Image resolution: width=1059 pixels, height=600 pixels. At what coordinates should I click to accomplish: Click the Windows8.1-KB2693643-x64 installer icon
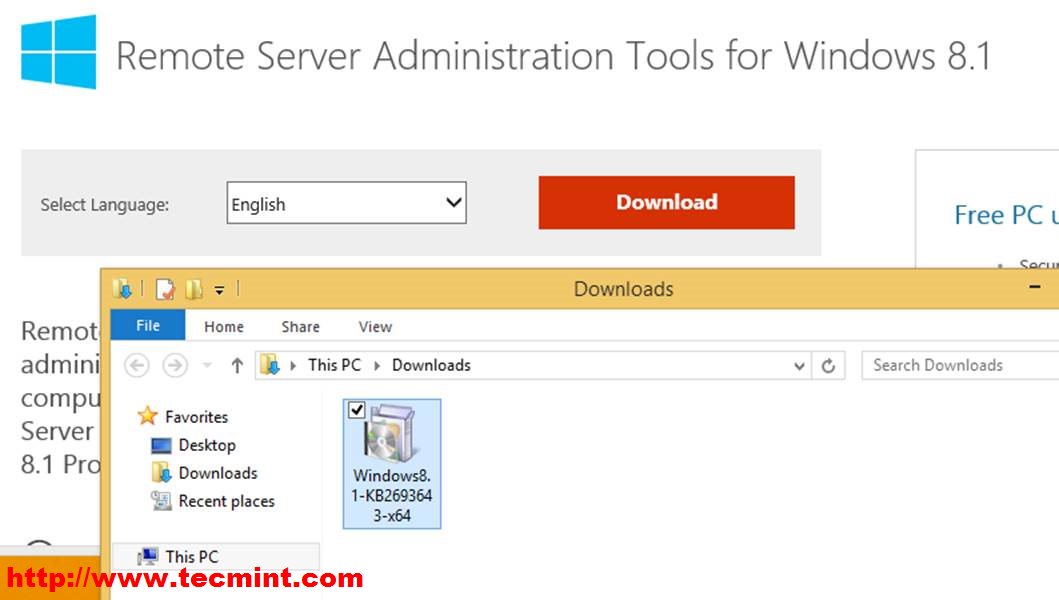pos(390,433)
